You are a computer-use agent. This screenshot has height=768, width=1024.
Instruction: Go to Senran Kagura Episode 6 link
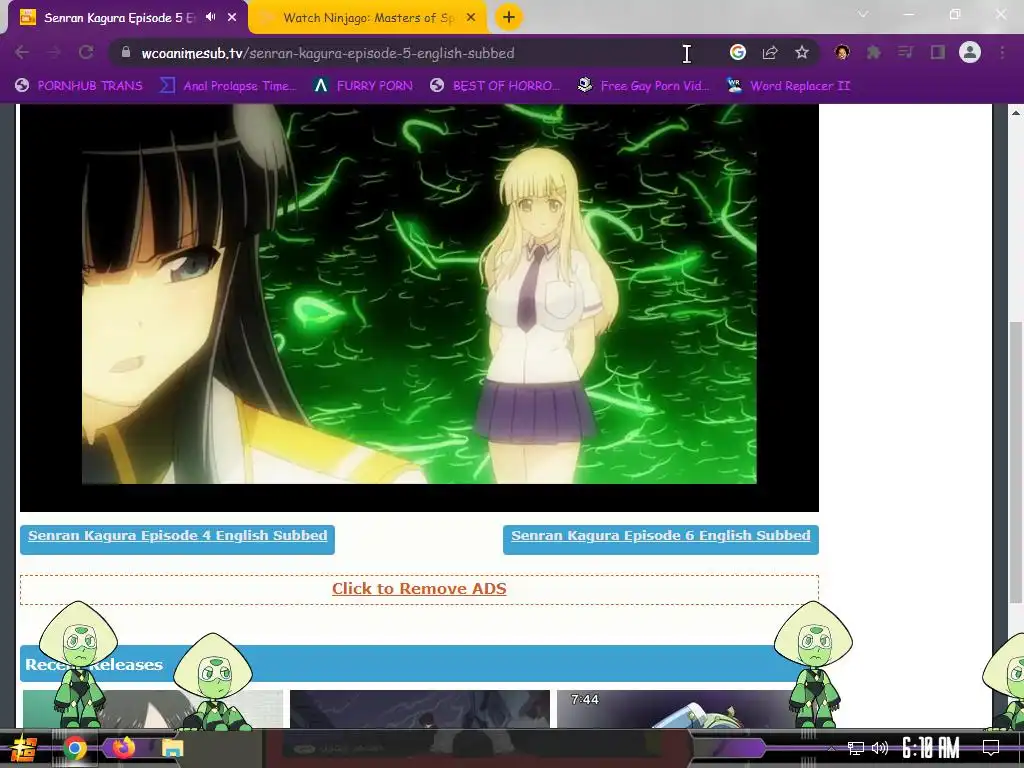(661, 536)
